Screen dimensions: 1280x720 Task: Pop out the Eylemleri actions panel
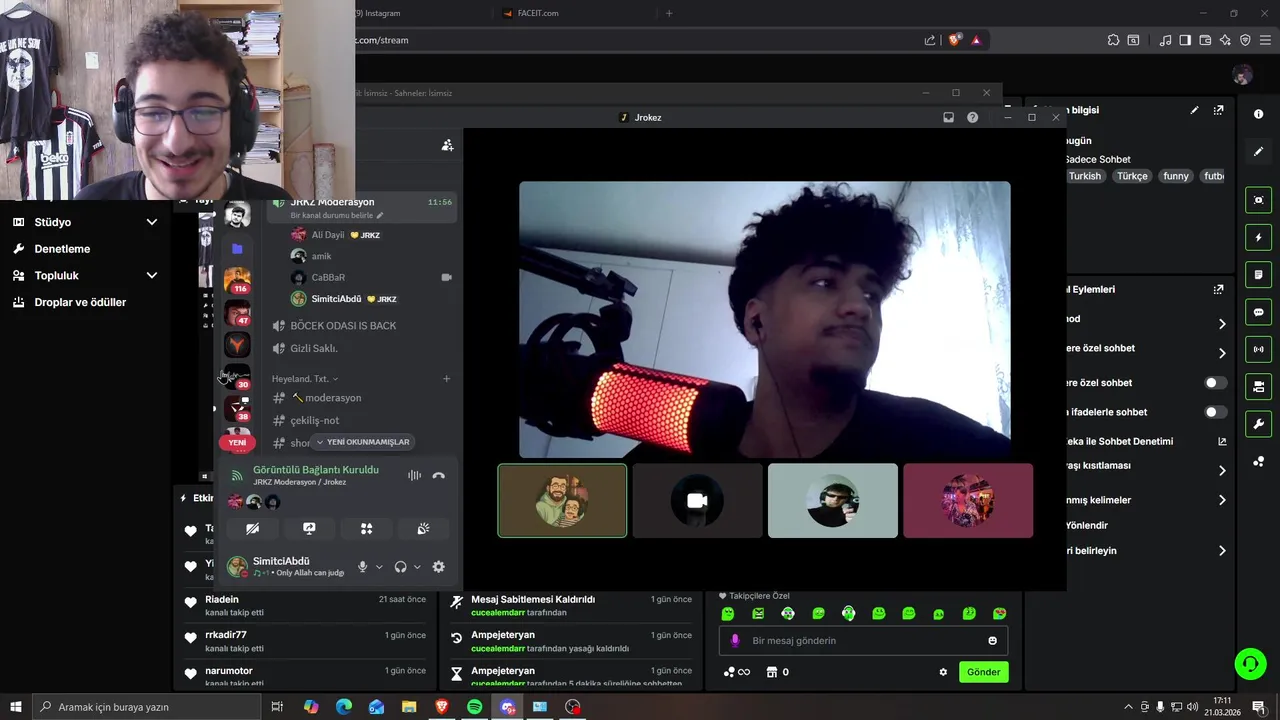click(1218, 289)
